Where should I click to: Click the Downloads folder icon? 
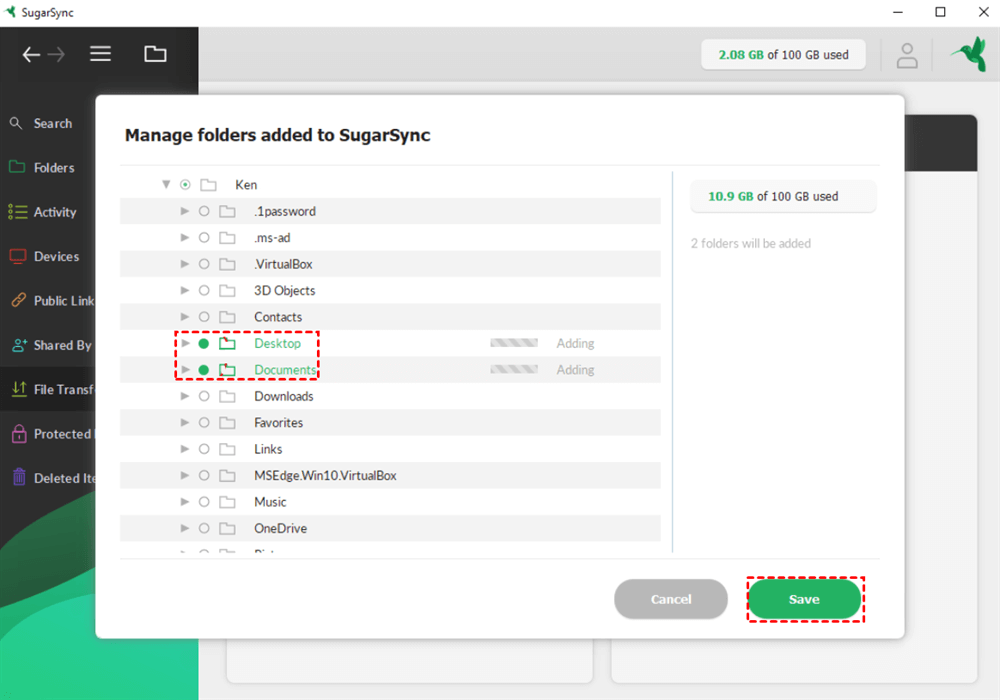pyautogui.click(x=227, y=397)
